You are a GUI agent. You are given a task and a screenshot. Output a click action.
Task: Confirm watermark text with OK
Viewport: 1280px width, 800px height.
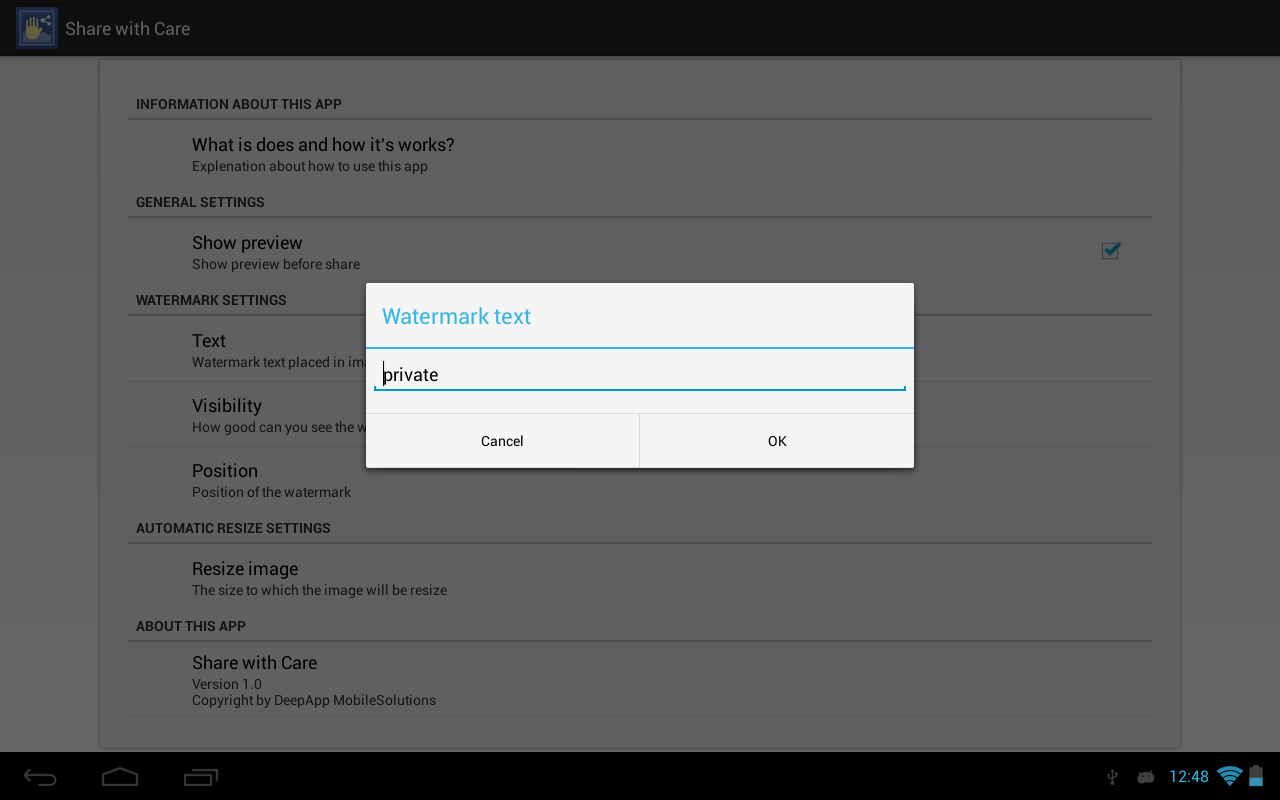tap(777, 441)
